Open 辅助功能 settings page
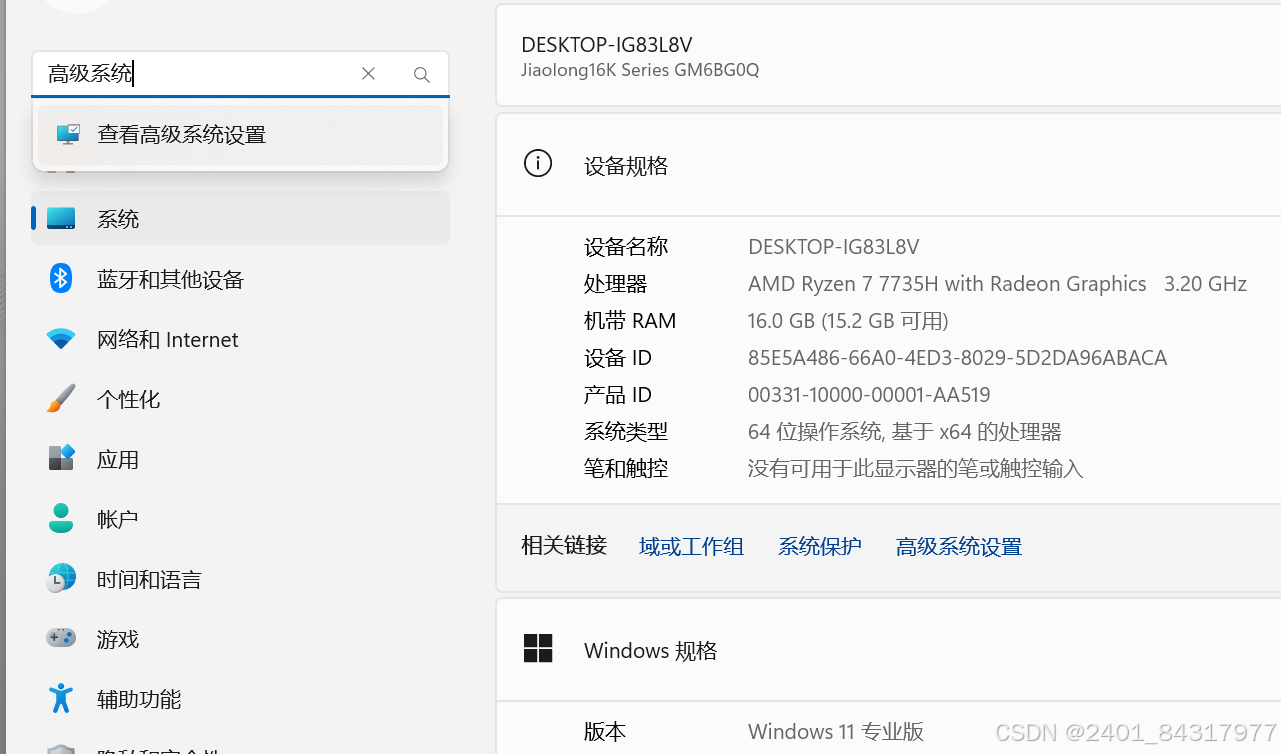Viewport: 1281px width, 754px height. click(x=240, y=699)
